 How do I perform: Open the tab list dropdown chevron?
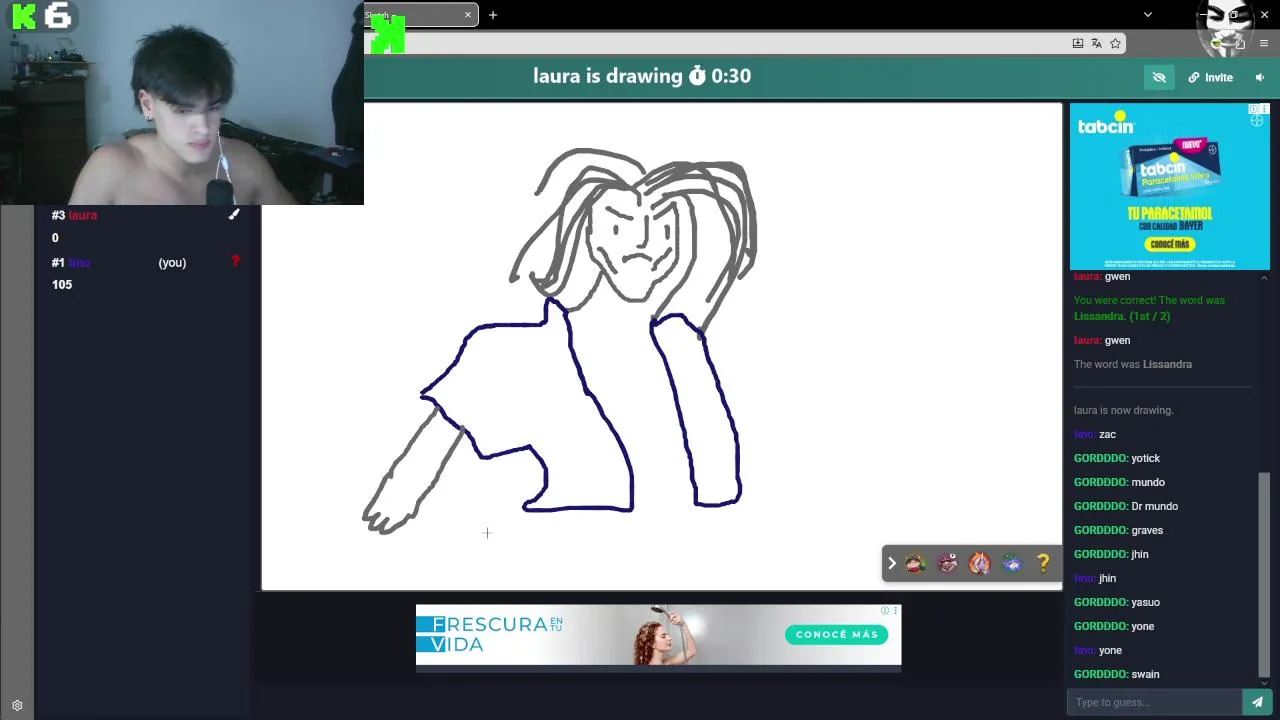coord(1148,15)
